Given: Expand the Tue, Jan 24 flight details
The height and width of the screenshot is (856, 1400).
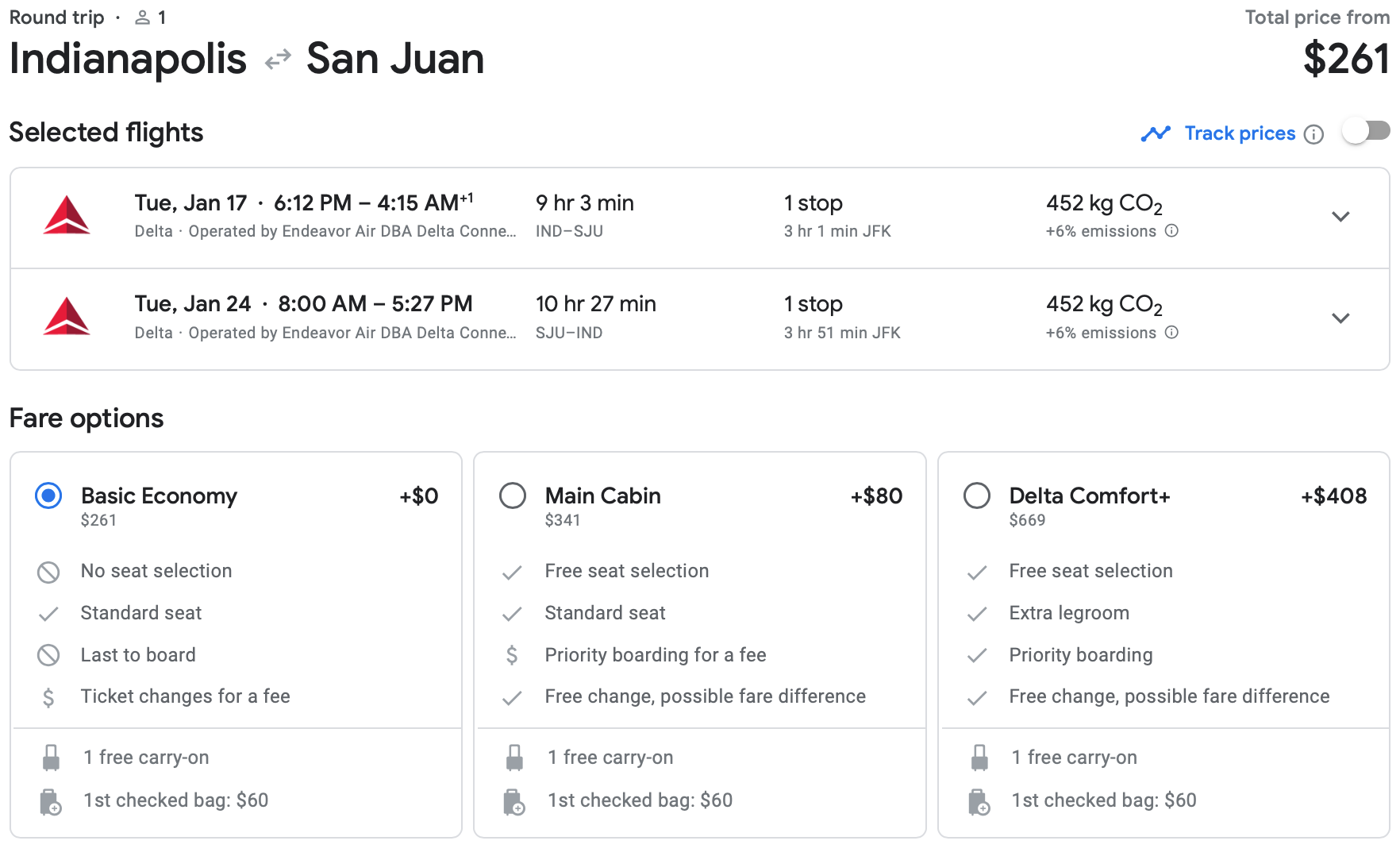Looking at the screenshot, I should [x=1340, y=318].
